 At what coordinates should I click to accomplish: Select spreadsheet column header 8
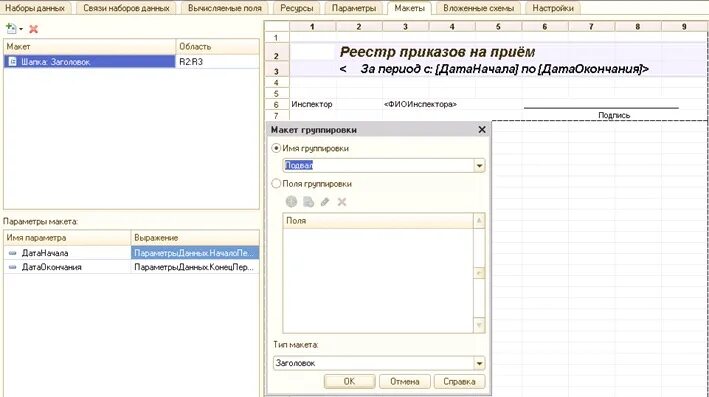point(638,27)
